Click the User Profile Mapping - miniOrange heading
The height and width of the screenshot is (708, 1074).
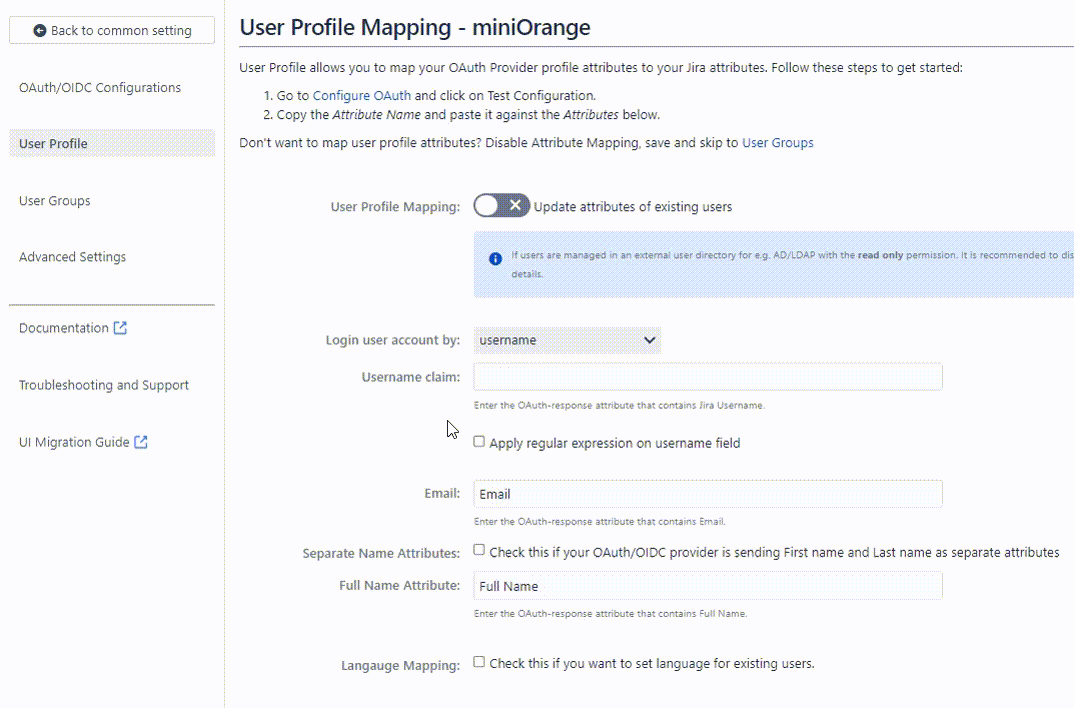click(x=415, y=27)
